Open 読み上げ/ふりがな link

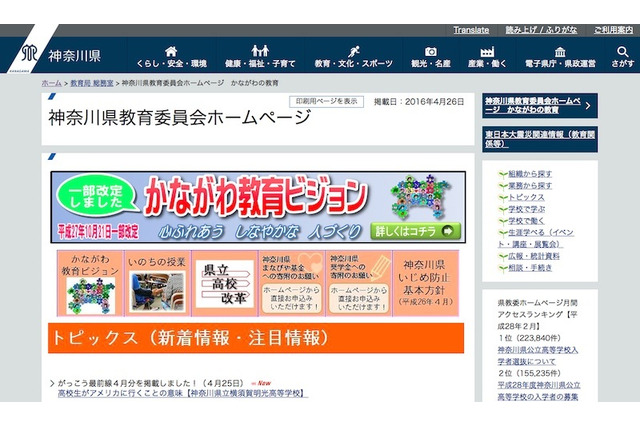(x=541, y=30)
